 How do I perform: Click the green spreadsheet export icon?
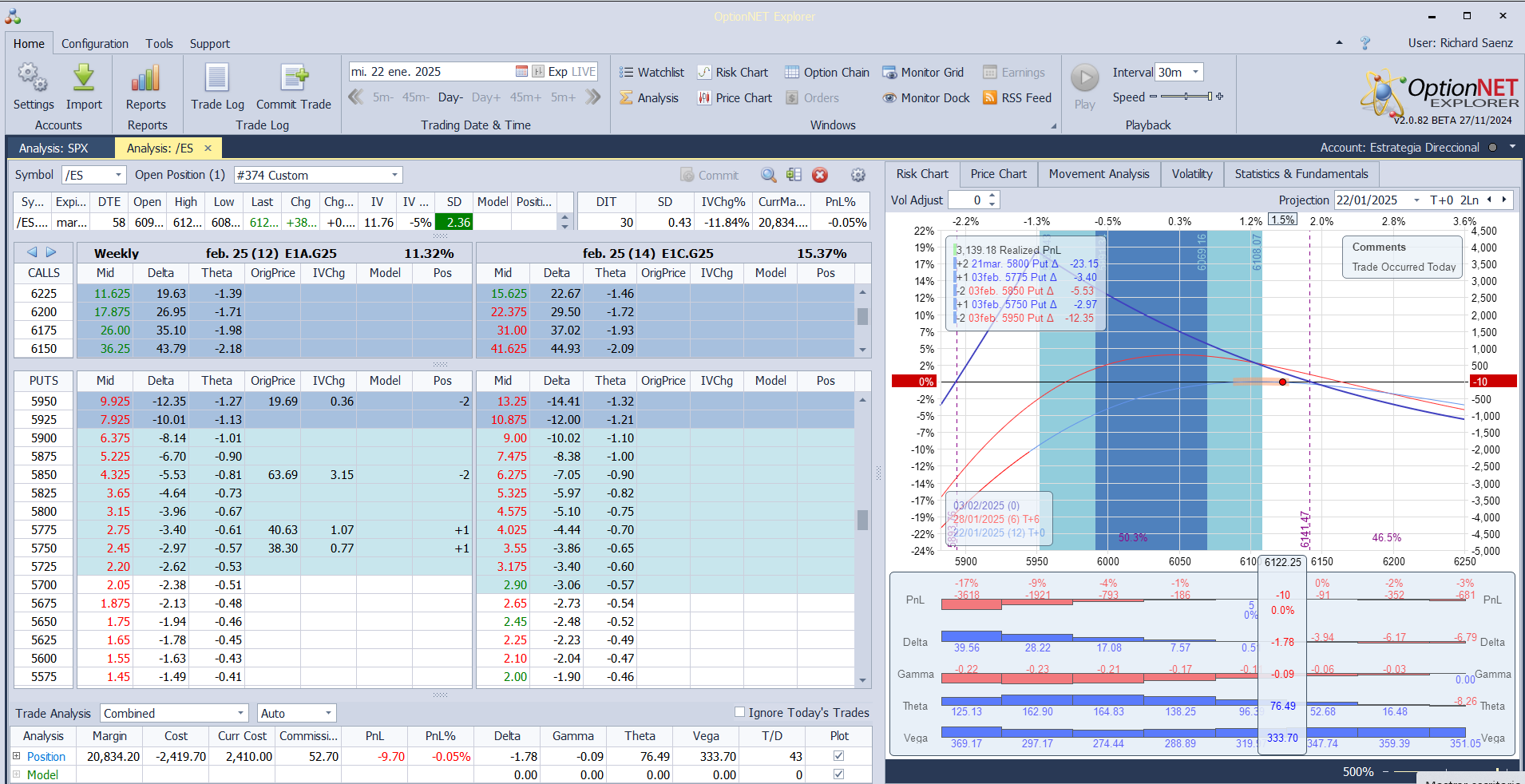click(x=794, y=175)
